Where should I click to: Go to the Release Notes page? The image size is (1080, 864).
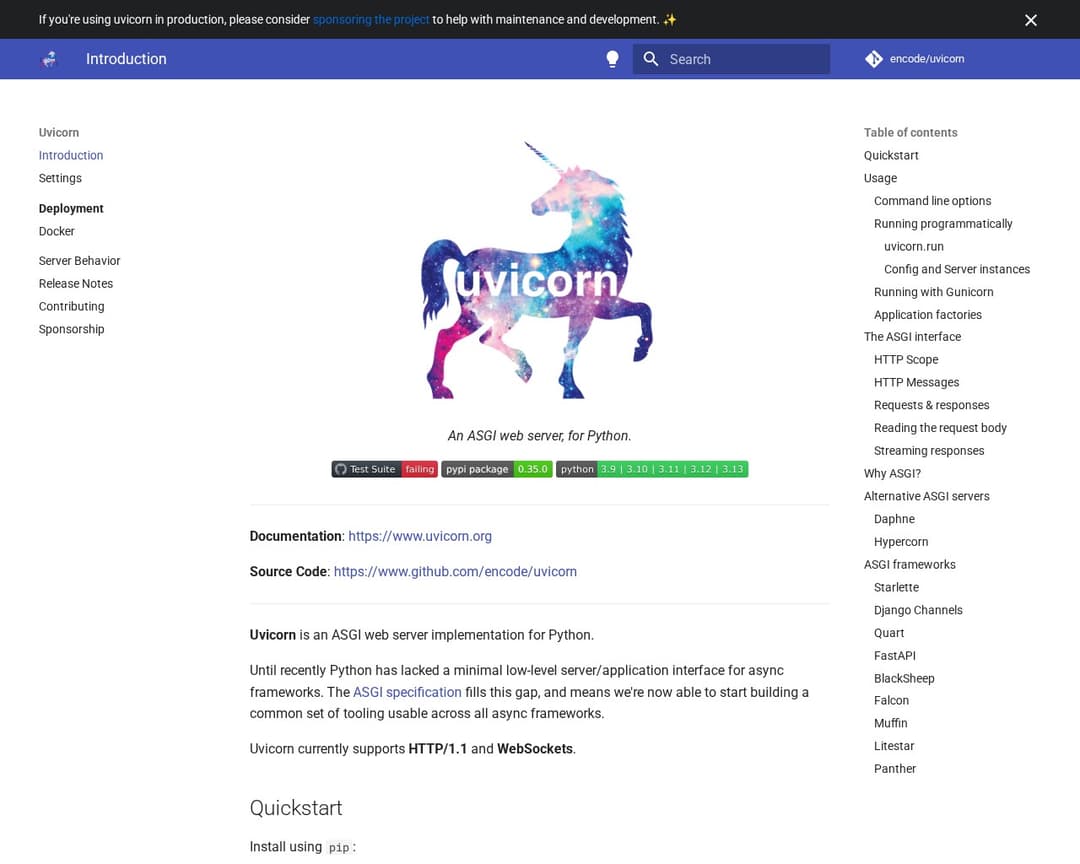click(x=76, y=284)
